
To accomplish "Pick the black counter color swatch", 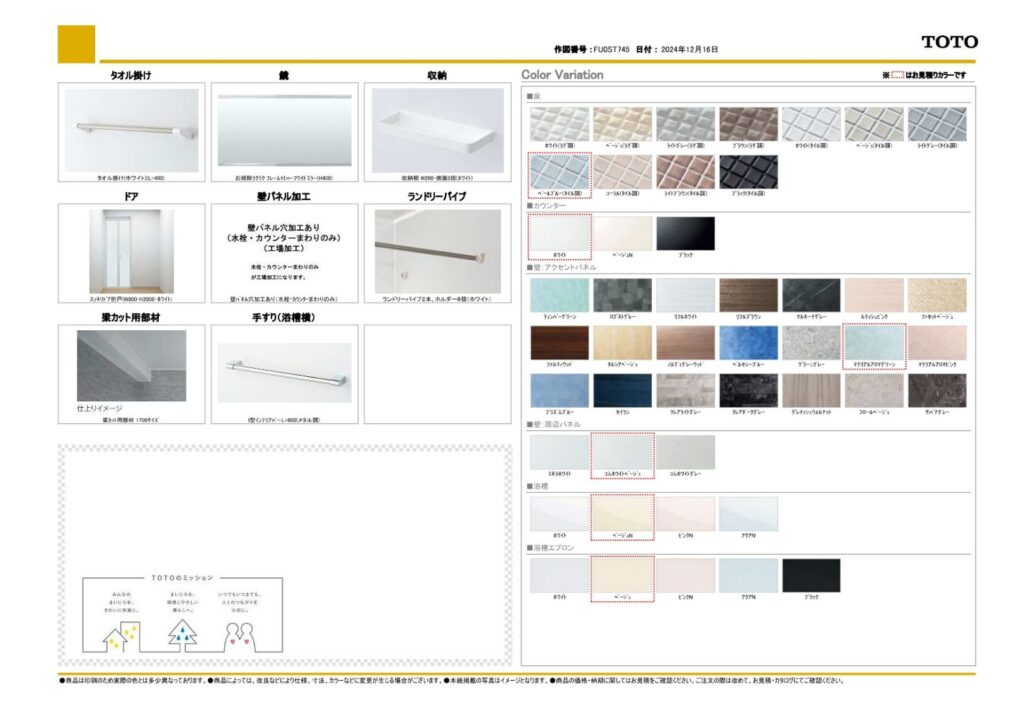I will [685, 234].
